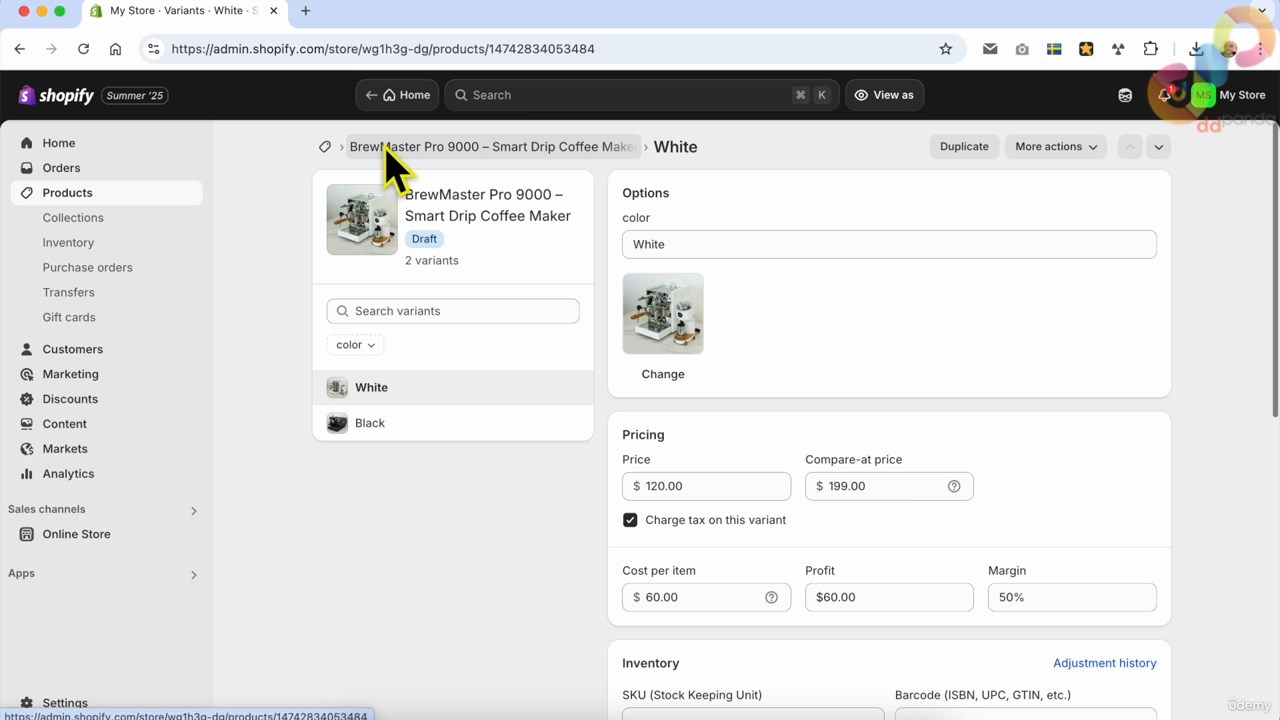The width and height of the screenshot is (1280, 720).
Task: Click Change under variant image
Action: (x=663, y=374)
